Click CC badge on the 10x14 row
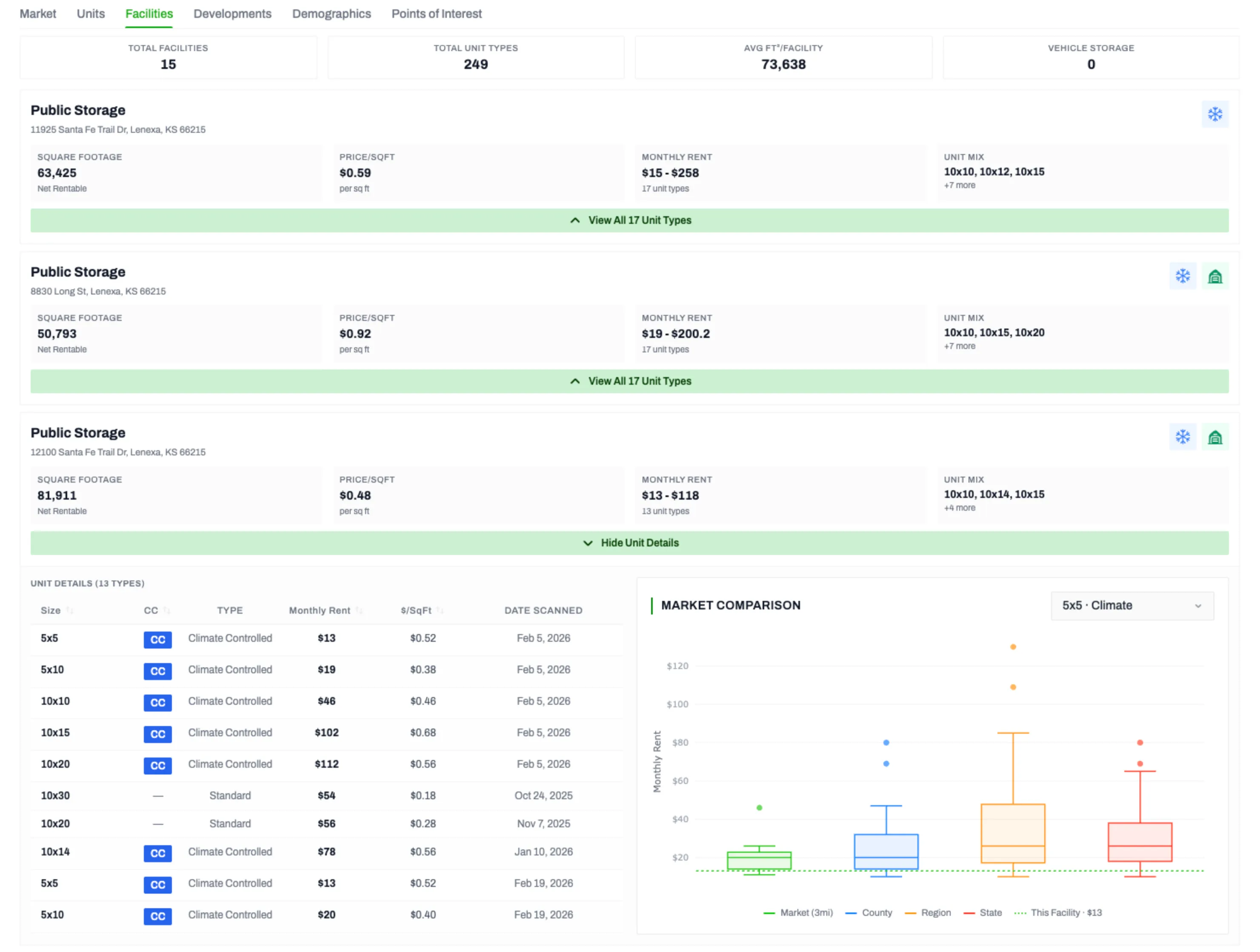Image resolution: width=1260 pixels, height=952 pixels. click(157, 853)
